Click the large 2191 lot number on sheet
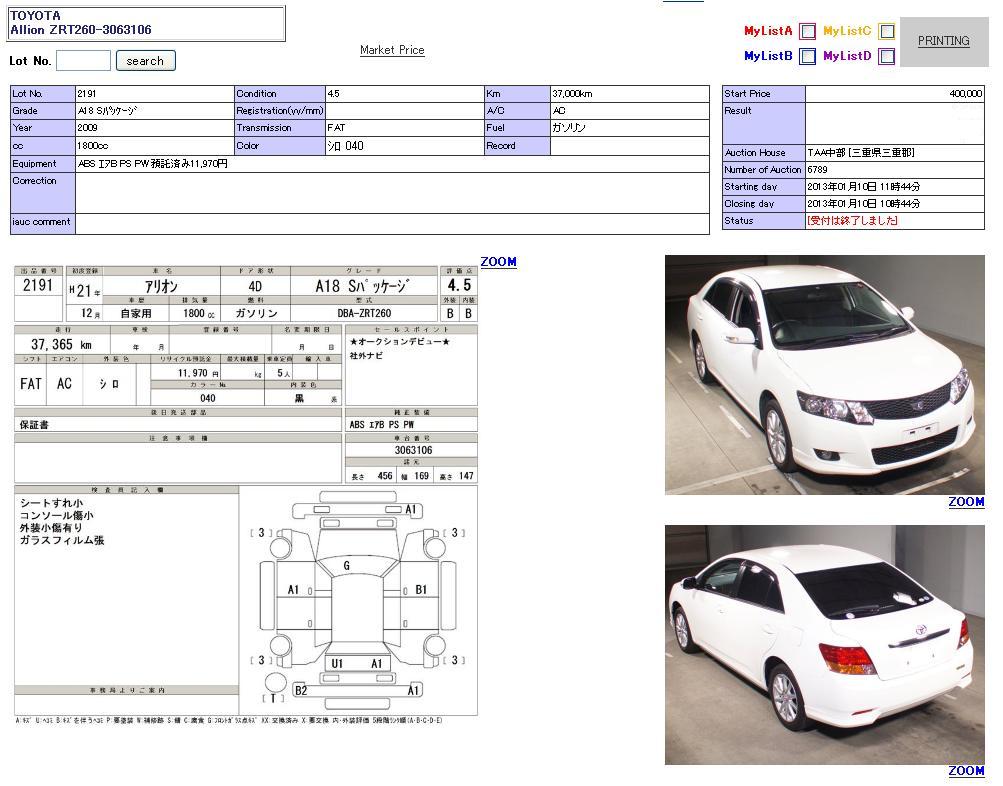 (x=38, y=286)
